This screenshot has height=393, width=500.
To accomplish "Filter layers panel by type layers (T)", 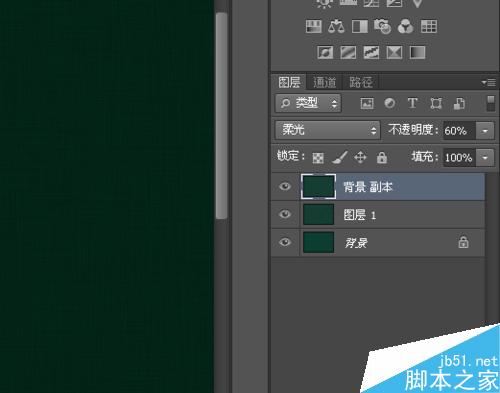I will pyautogui.click(x=413, y=103).
